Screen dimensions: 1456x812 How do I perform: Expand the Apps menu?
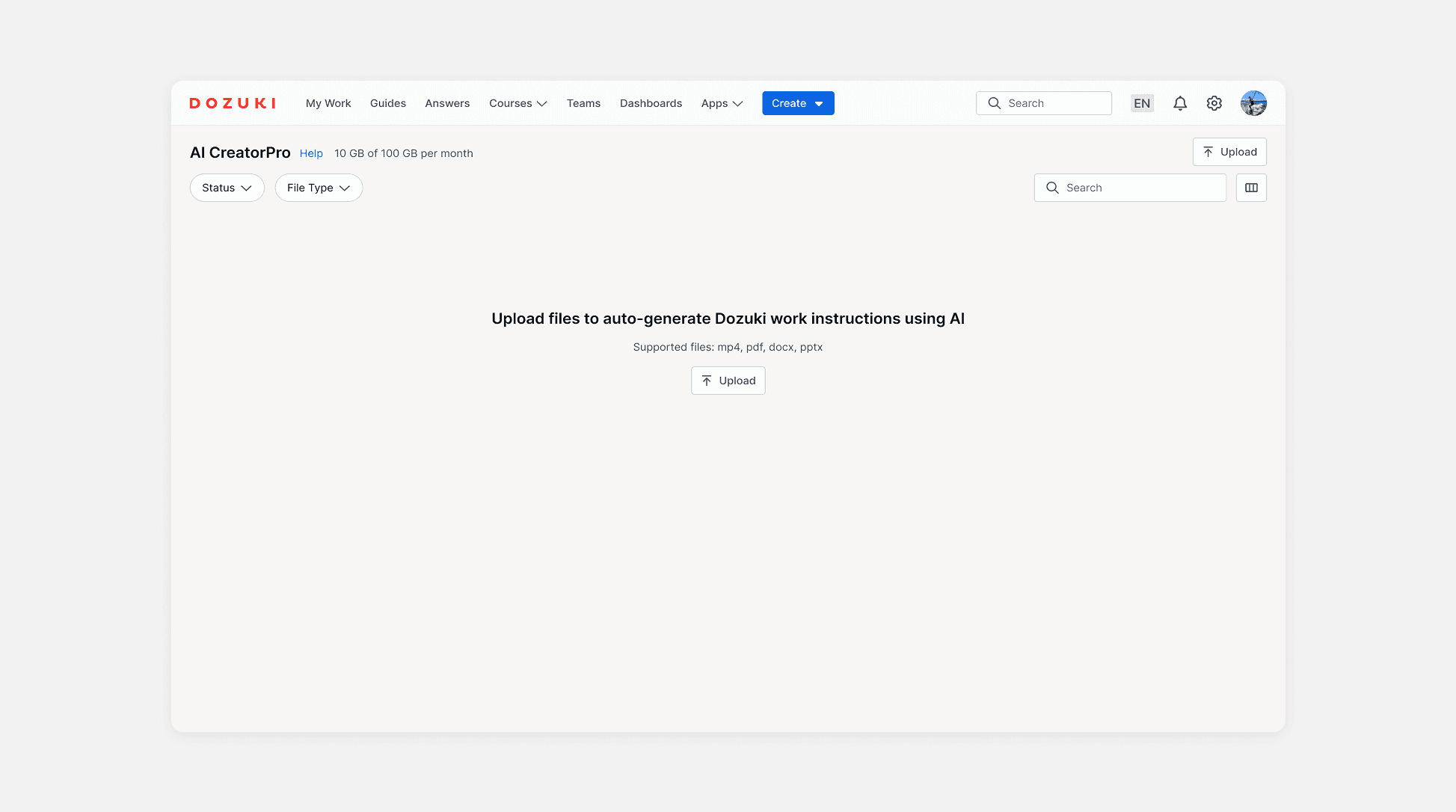coord(722,103)
